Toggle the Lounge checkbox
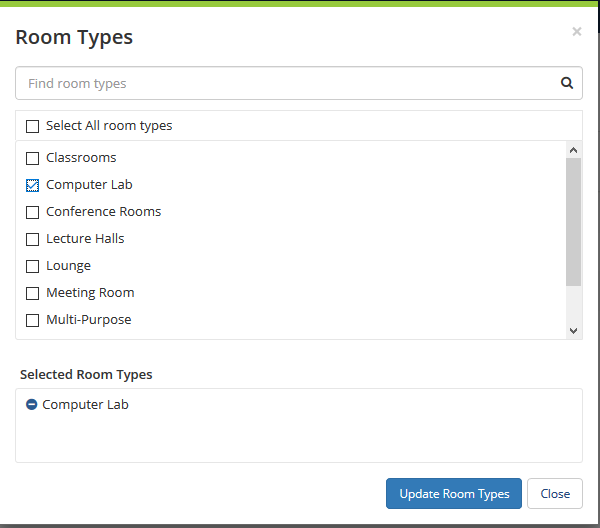The width and height of the screenshot is (600, 528). pos(33,266)
